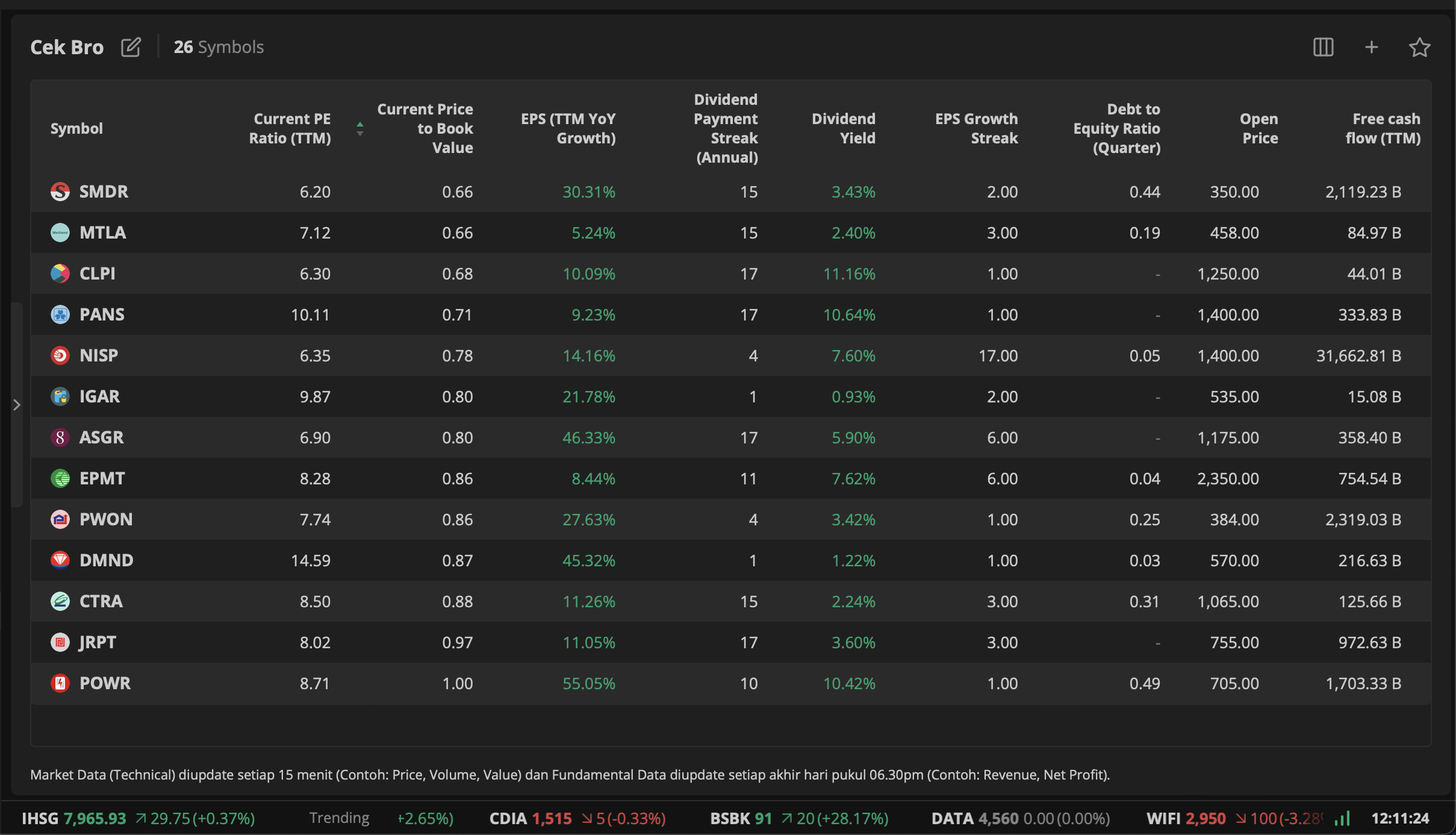Image resolution: width=1456 pixels, height=835 pixels.
Task: Sort by Free cash flow (TTM) header
Action: point(1383,128)
